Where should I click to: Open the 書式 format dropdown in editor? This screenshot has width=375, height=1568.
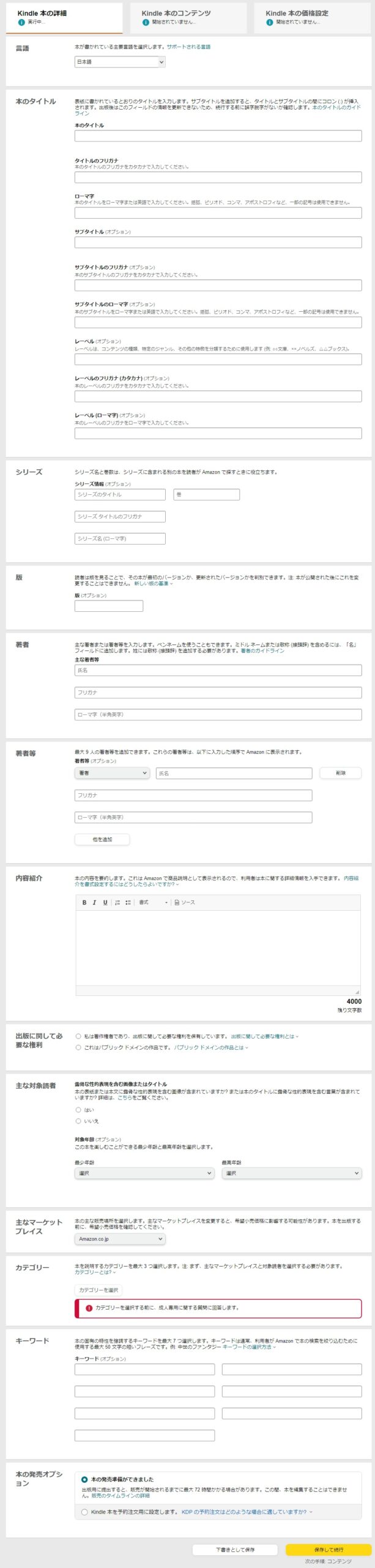[153, 902]
